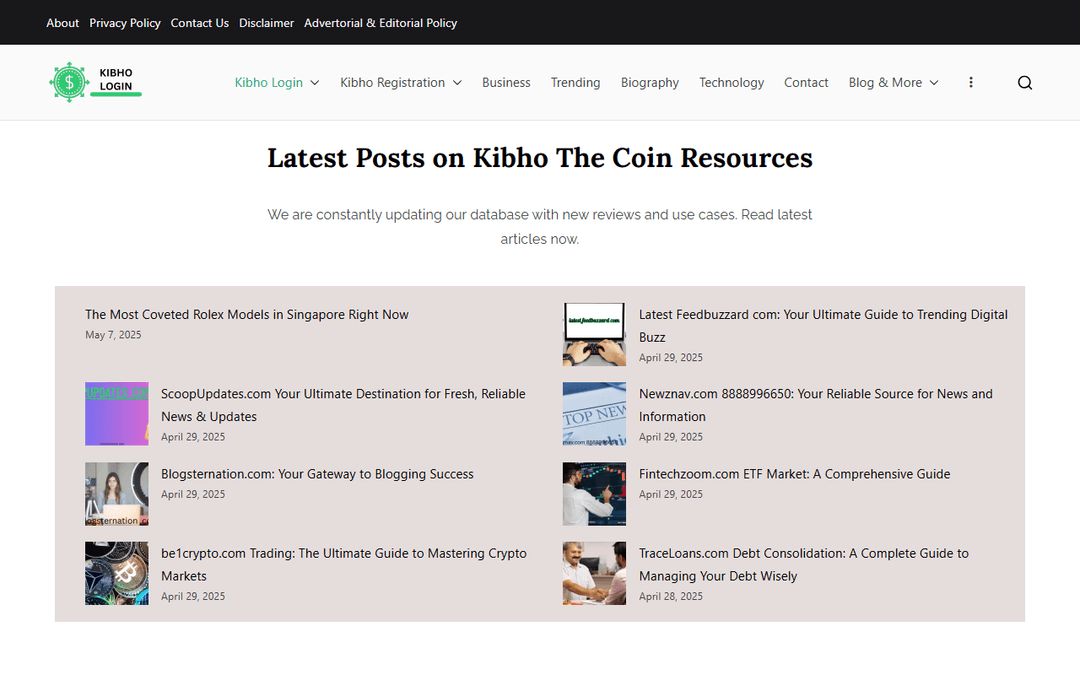Click the April 28, 2025 date

coord(671,596)
